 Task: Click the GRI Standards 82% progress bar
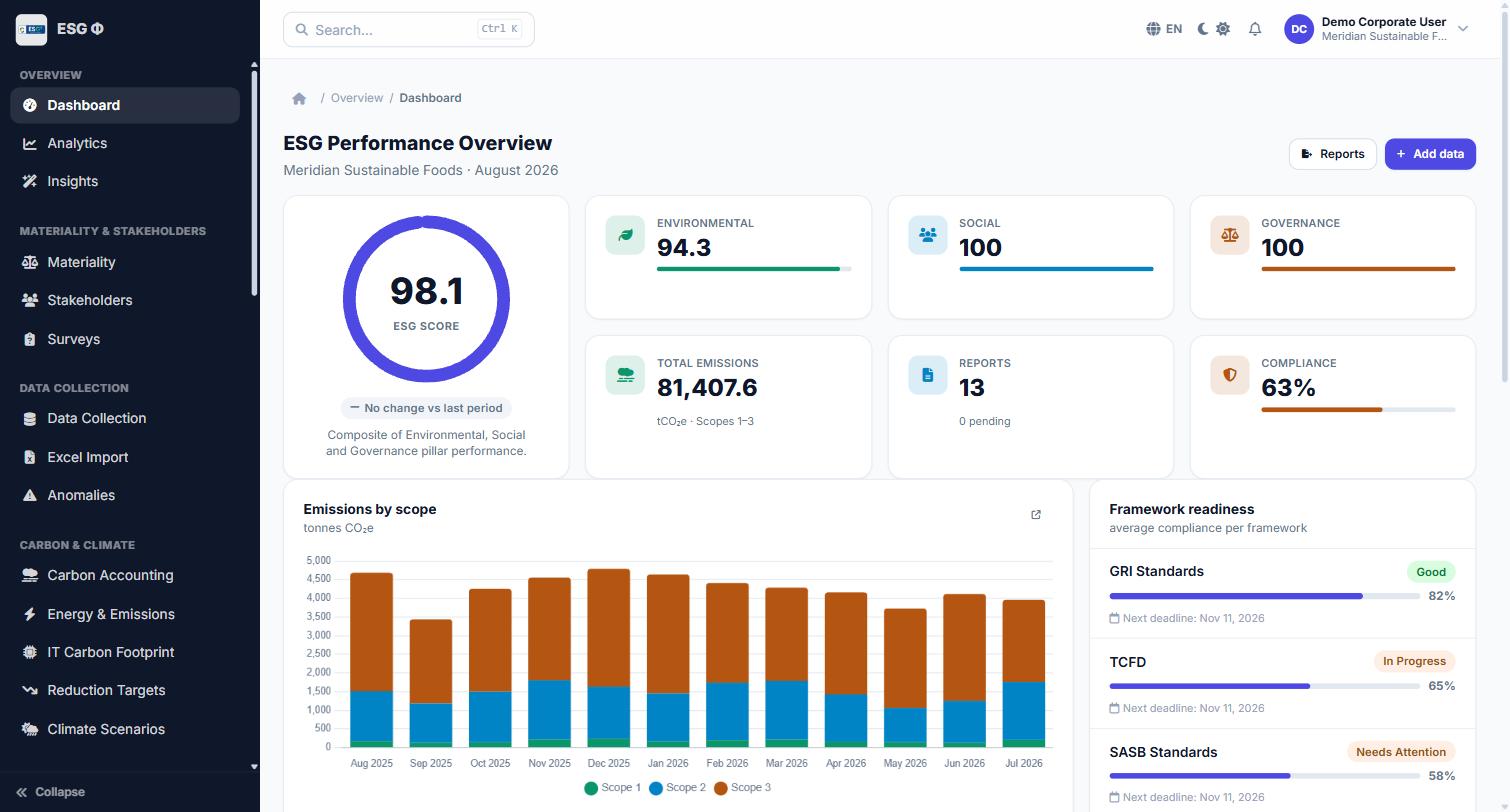[x=1264, y=596]
